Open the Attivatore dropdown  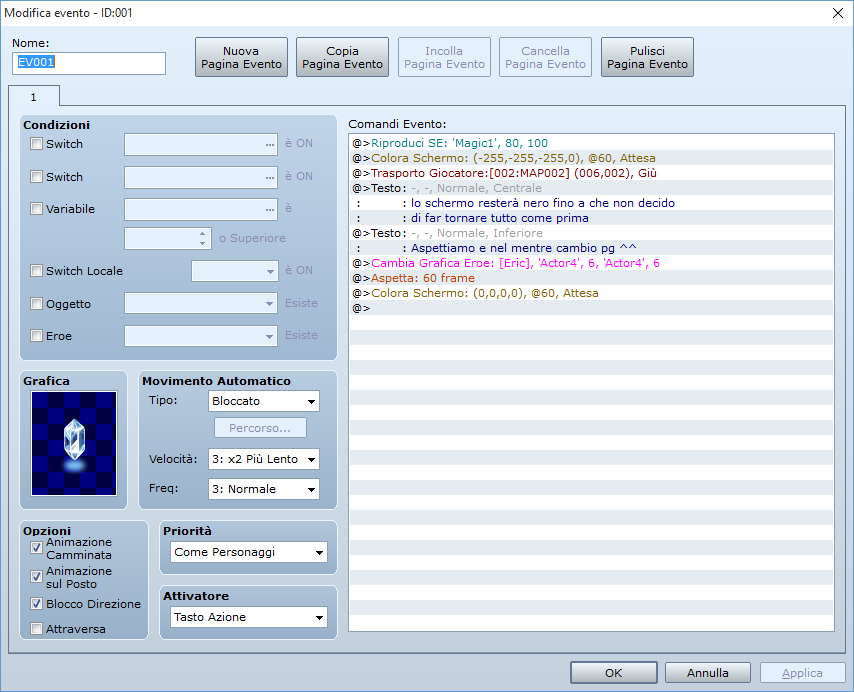point(249,617)
